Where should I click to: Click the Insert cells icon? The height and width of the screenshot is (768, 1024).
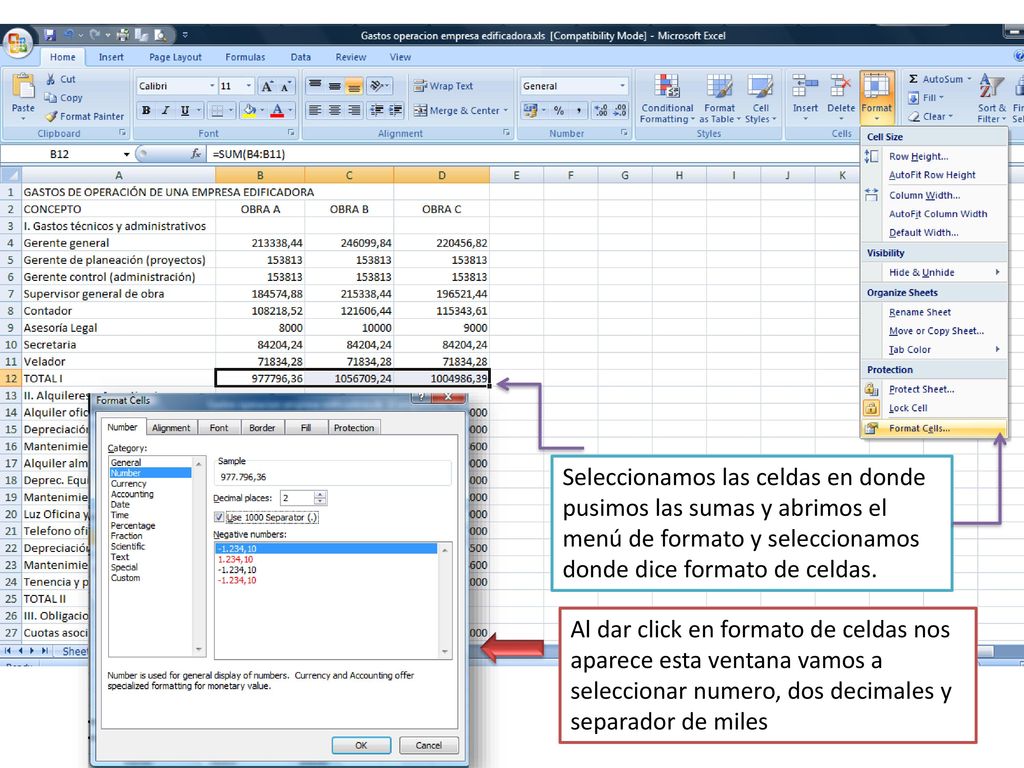click(805, 88)
